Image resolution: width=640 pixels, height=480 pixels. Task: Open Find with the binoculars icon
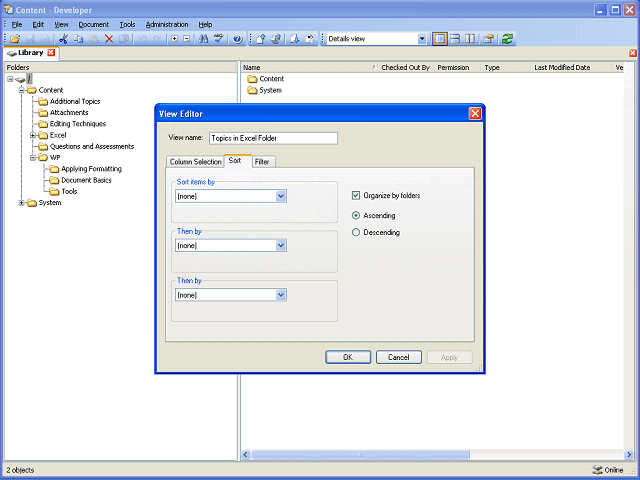[203, 39]
